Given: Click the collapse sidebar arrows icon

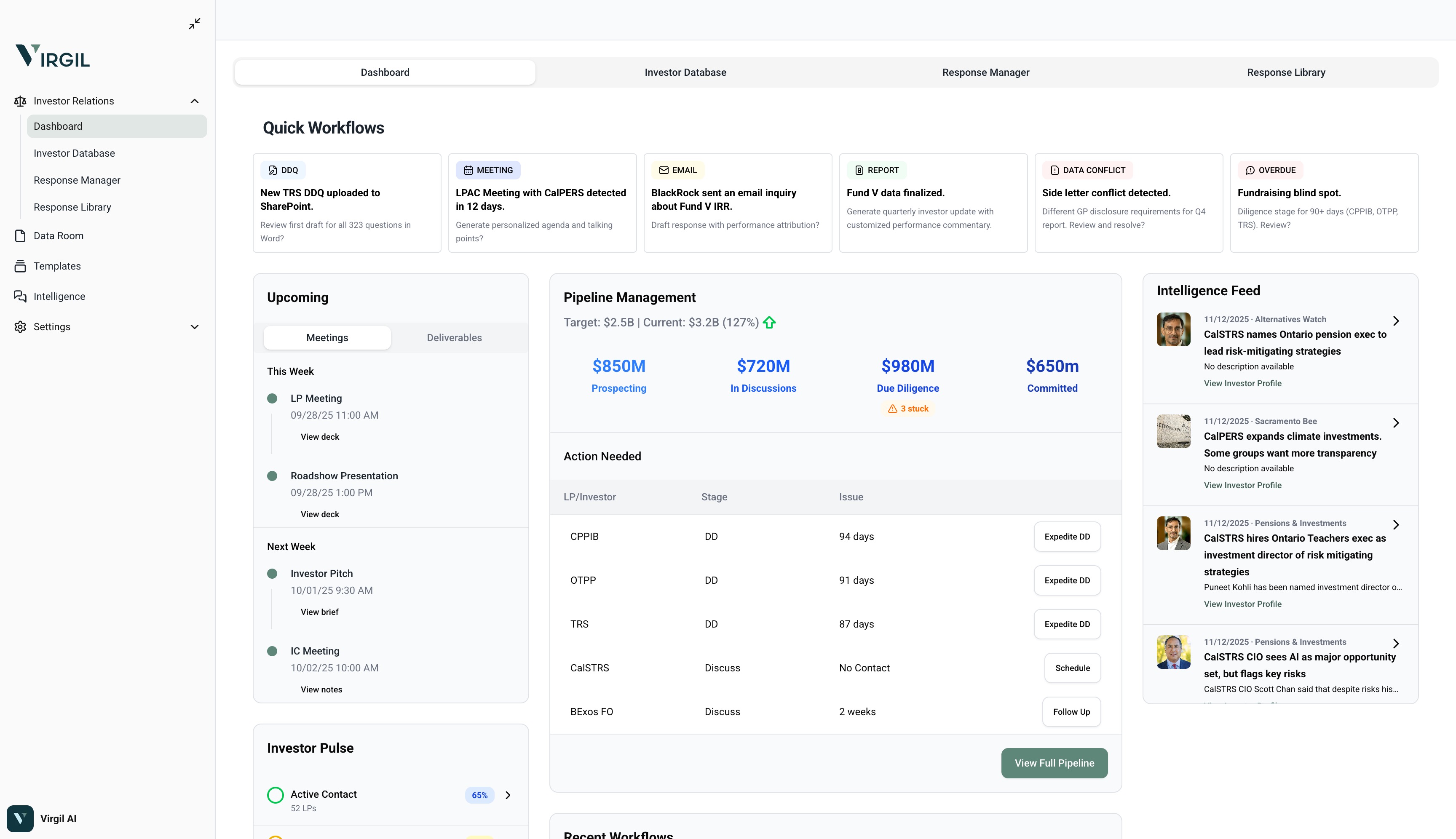Looking at the screenshot, I should (x=195, y=24).
